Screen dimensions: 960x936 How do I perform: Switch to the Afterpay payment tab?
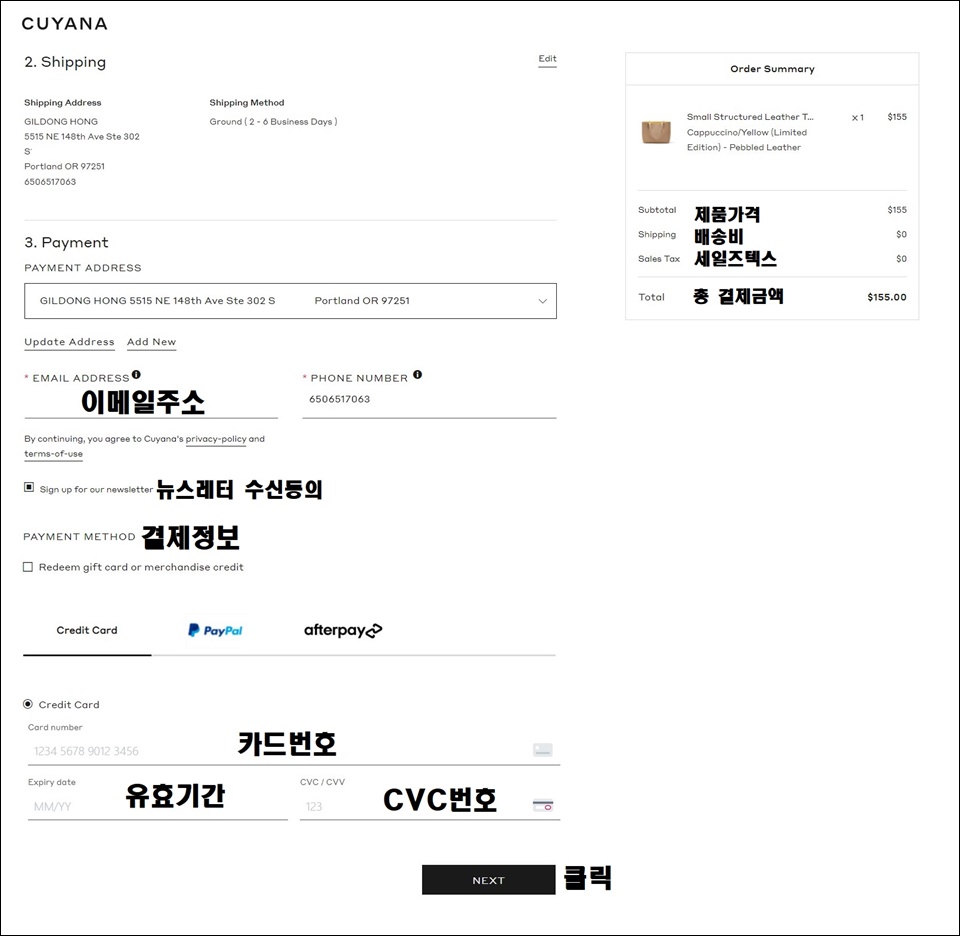pos(343,631)
